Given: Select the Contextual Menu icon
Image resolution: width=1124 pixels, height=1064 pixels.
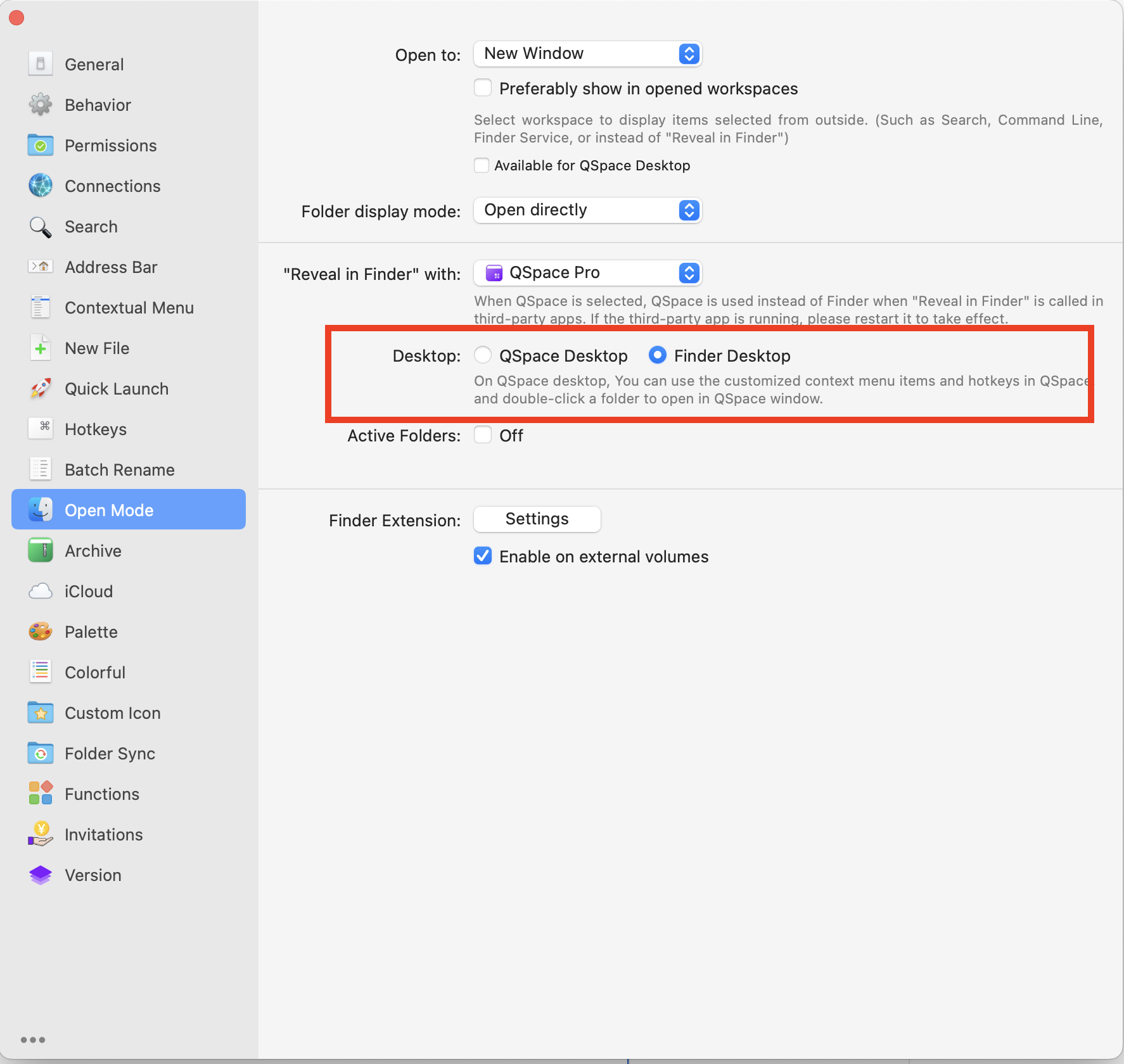Looking at the screenshot, I should pyautogui.click(x=41, y=307).
